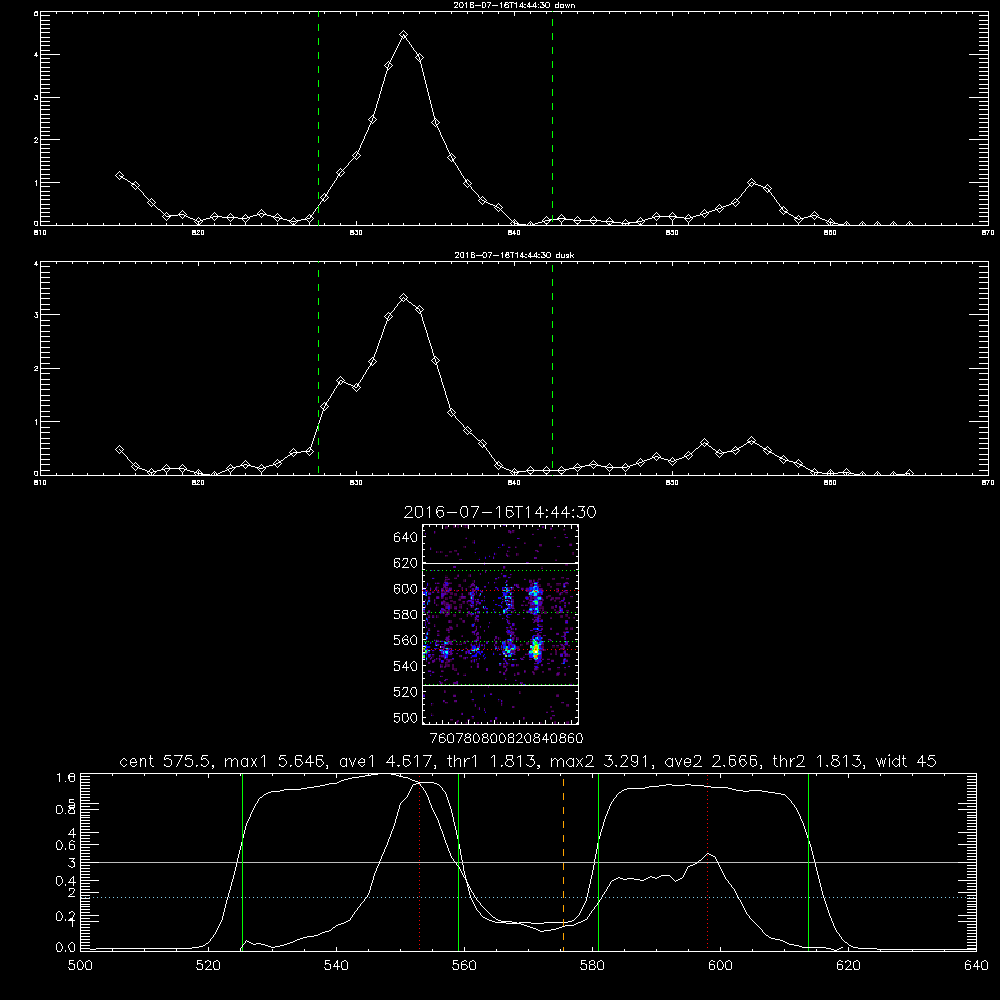1000x1000 pixels.
Task: Click the 540 label on spectrogram y-axis
Action: click(405, 666)
